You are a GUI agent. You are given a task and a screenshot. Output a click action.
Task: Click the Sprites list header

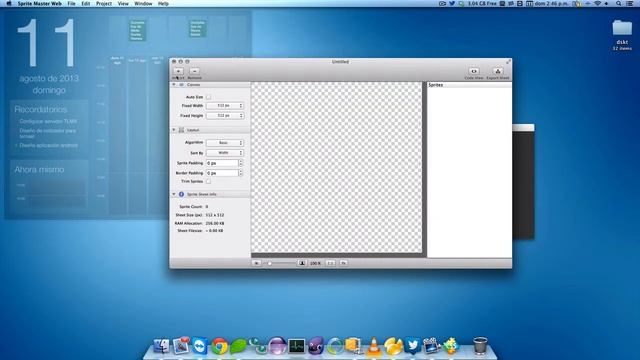point(469,85)
